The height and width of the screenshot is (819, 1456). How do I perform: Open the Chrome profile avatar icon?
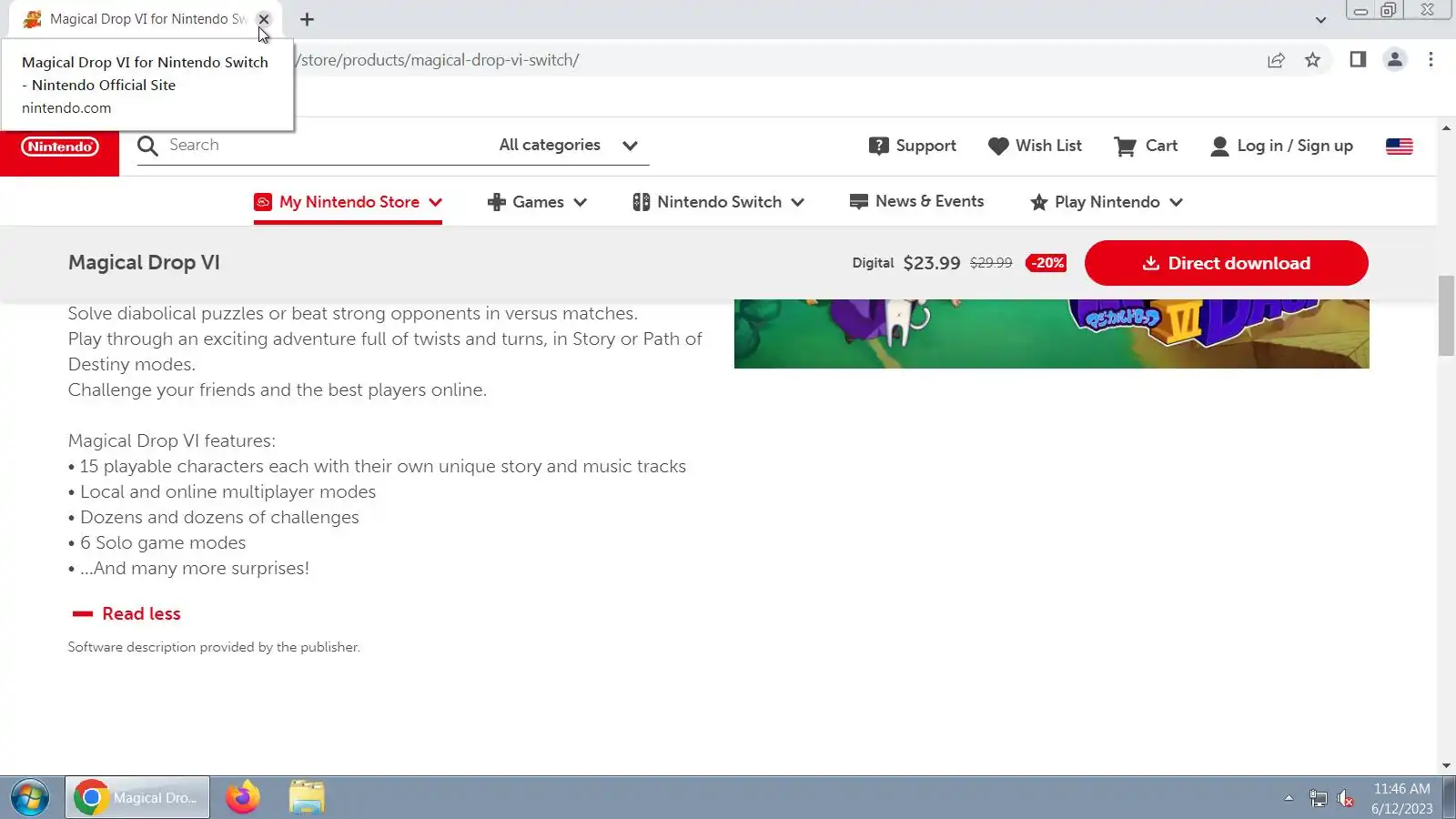point(1394,60)
